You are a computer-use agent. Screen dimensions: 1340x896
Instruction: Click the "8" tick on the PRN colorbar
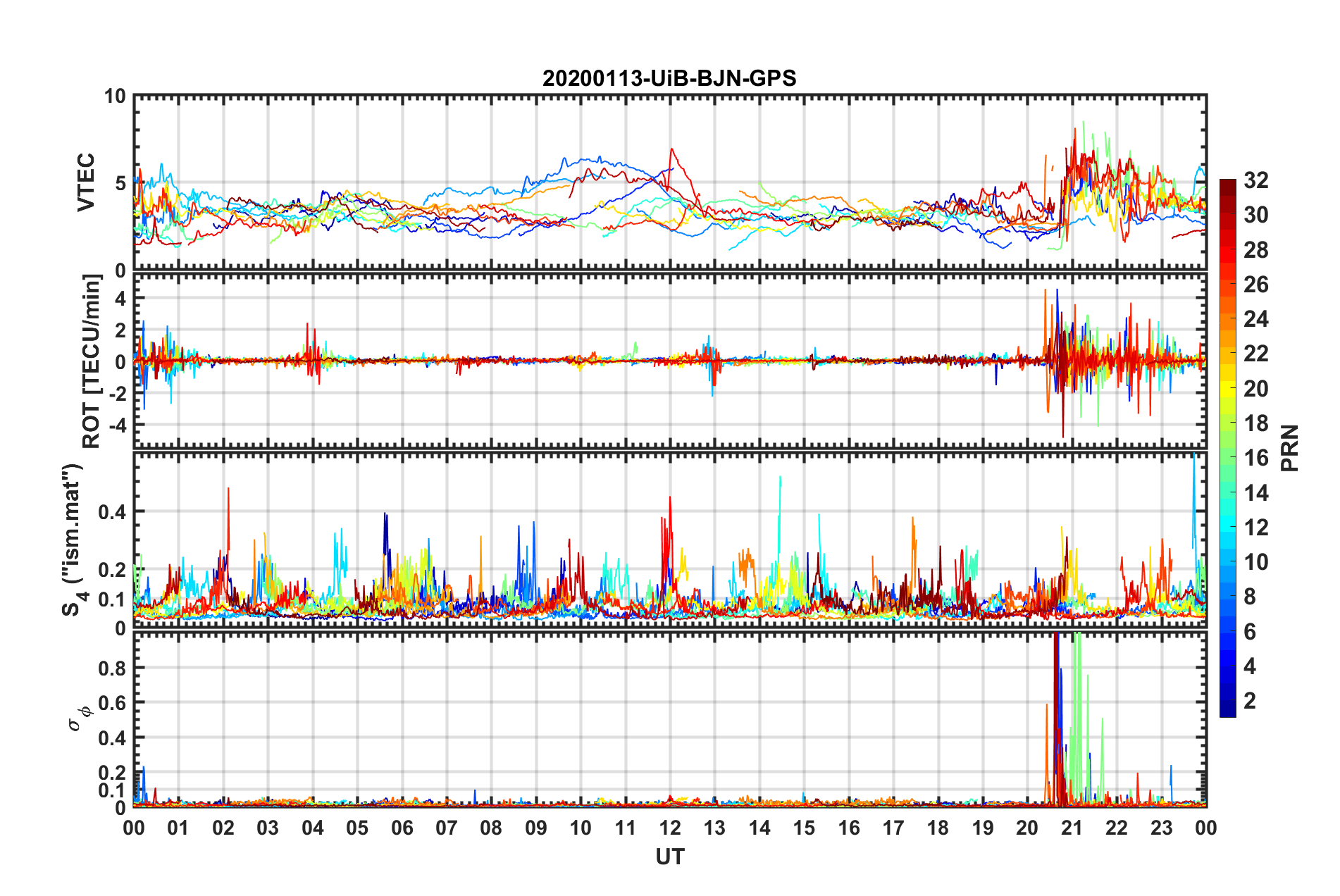click(x=1251, y=597)
